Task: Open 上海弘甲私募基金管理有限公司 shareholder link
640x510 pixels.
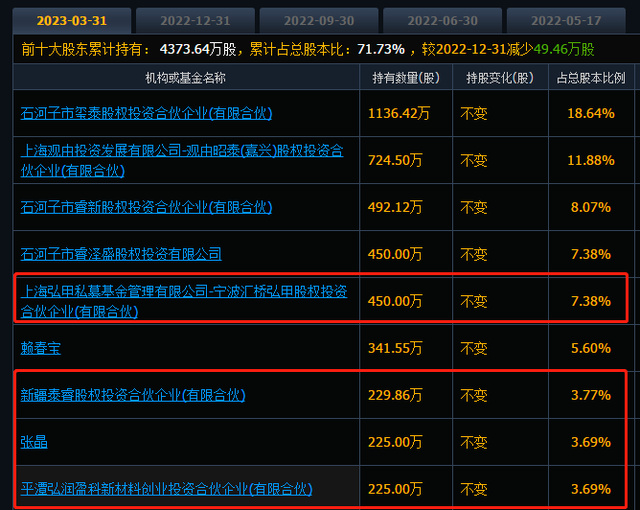Action: 184,301
